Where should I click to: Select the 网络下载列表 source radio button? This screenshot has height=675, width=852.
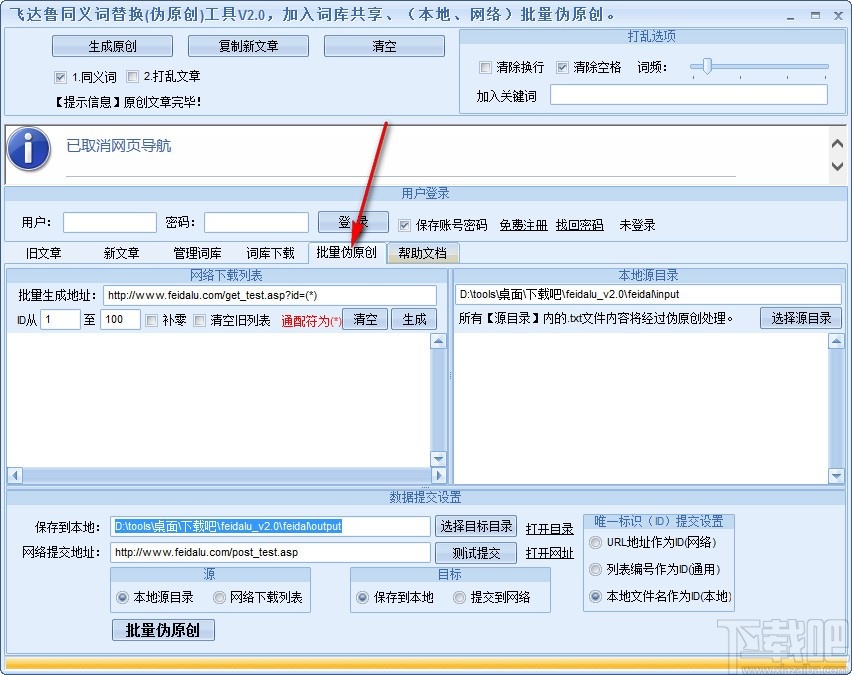click(x=220, y=597)
